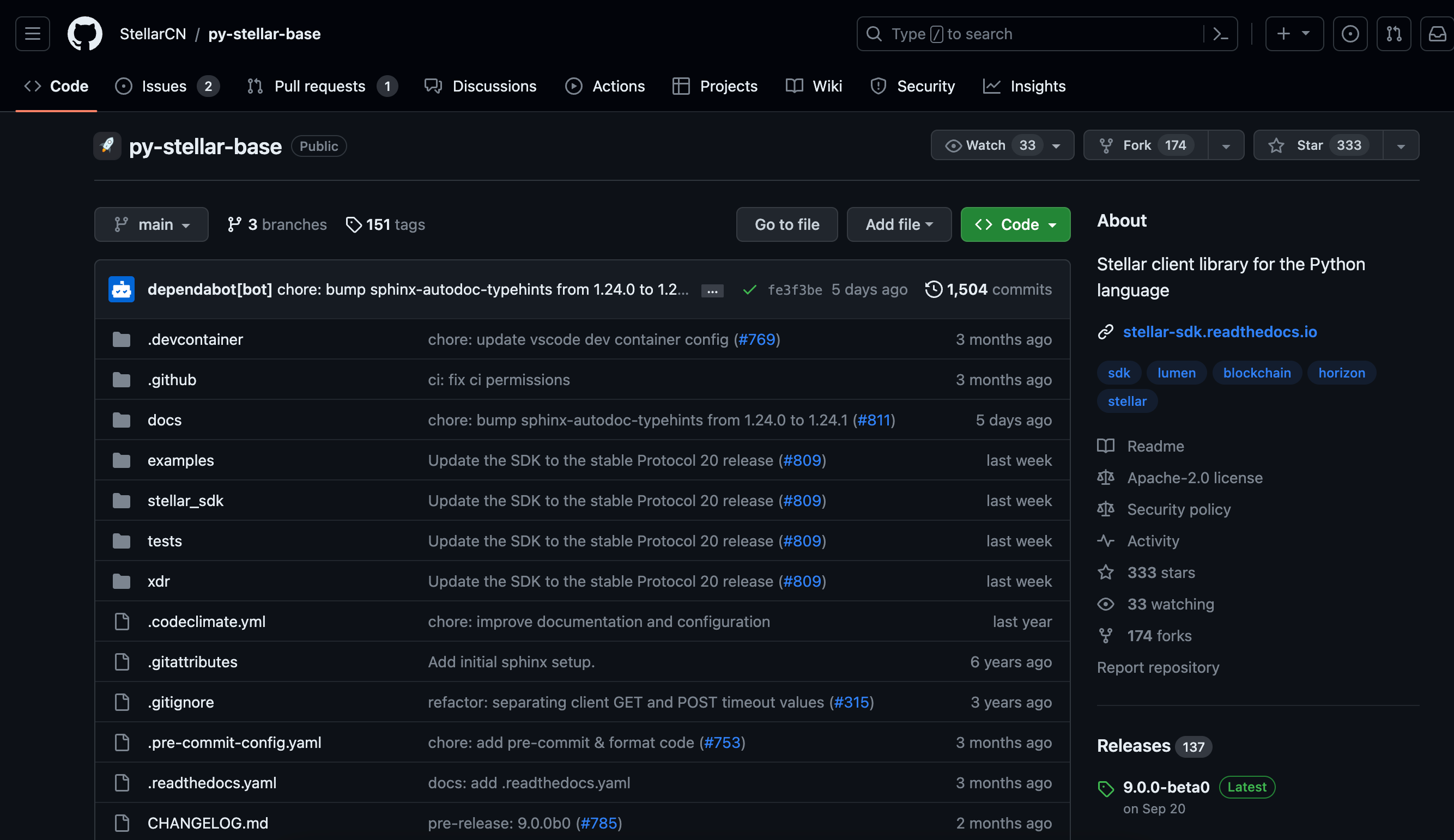This screenshot has width=1454, height=840.
Task: Switch to the Pull requests tab
Action: click(x=320, y=86)
